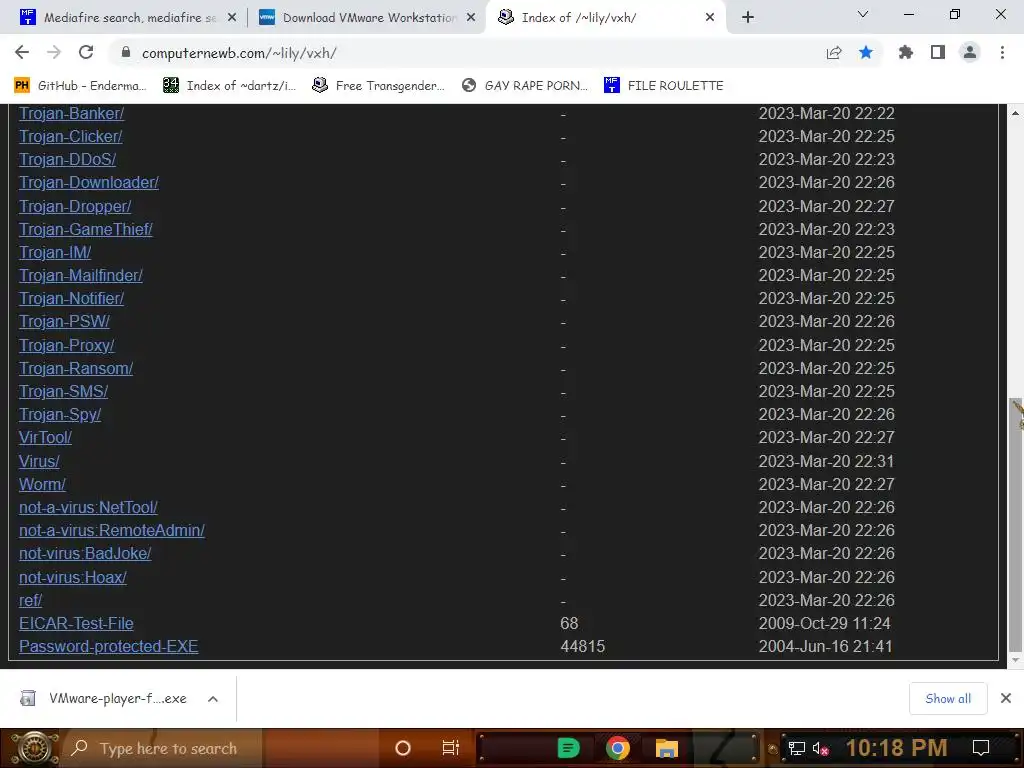The image size is (1024, 768).
Task: Open the notification center icon
Action: tap(980, 748)
